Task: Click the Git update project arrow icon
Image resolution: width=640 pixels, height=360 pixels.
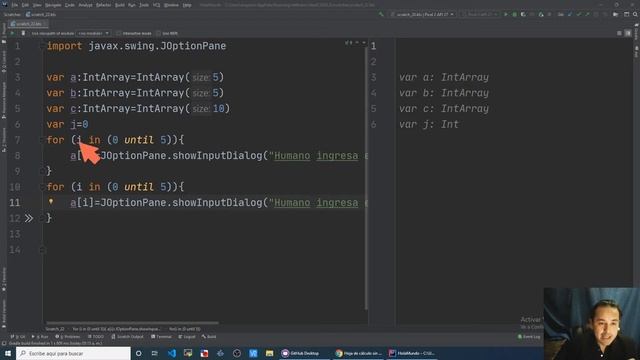Action: tap(570, 14)
